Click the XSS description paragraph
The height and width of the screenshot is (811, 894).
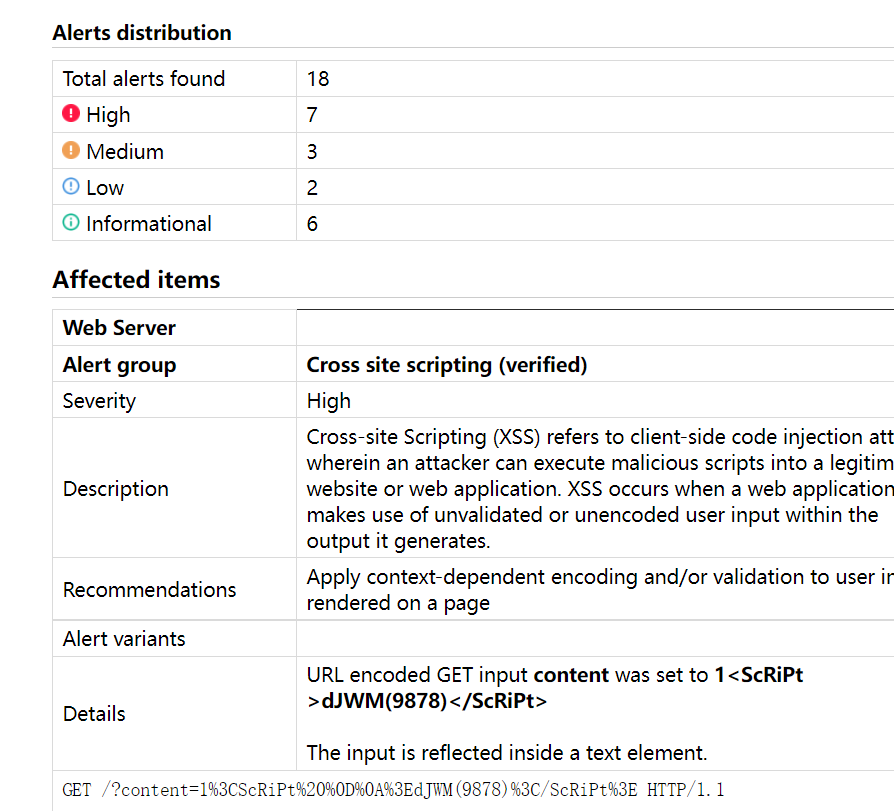click(x=600, y=488)
